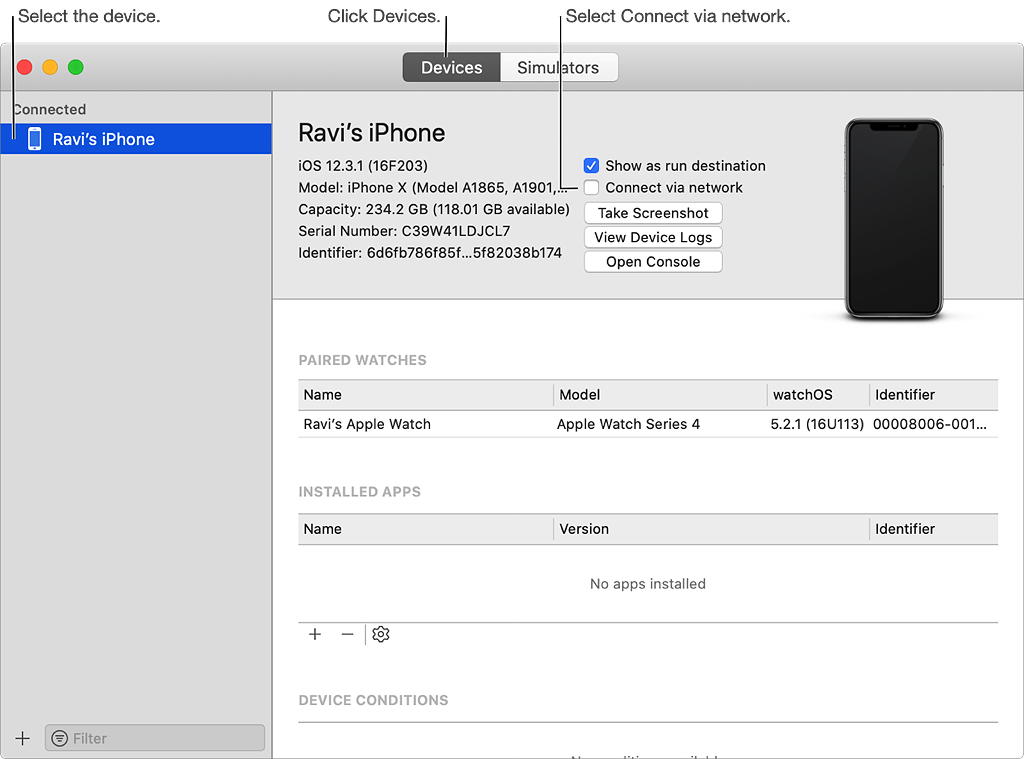The image size is (1024, 759).
Task: Click the iOS 12.3.1 (16F203) text
Action: pyautogui.click(x=363, y=166)
